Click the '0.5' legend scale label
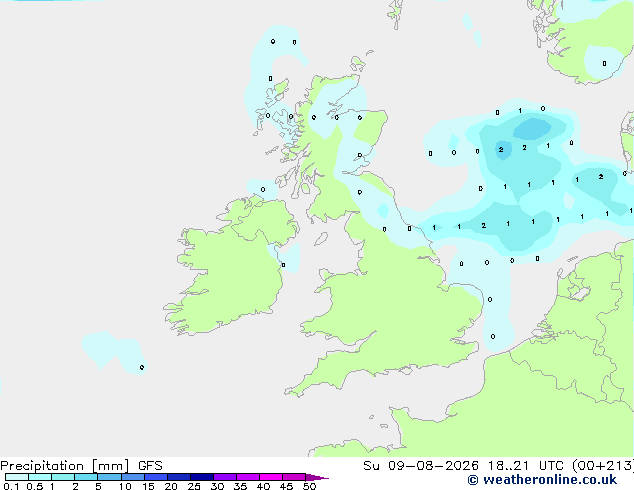The image size is (634, 490). click(x=35, y=486)
